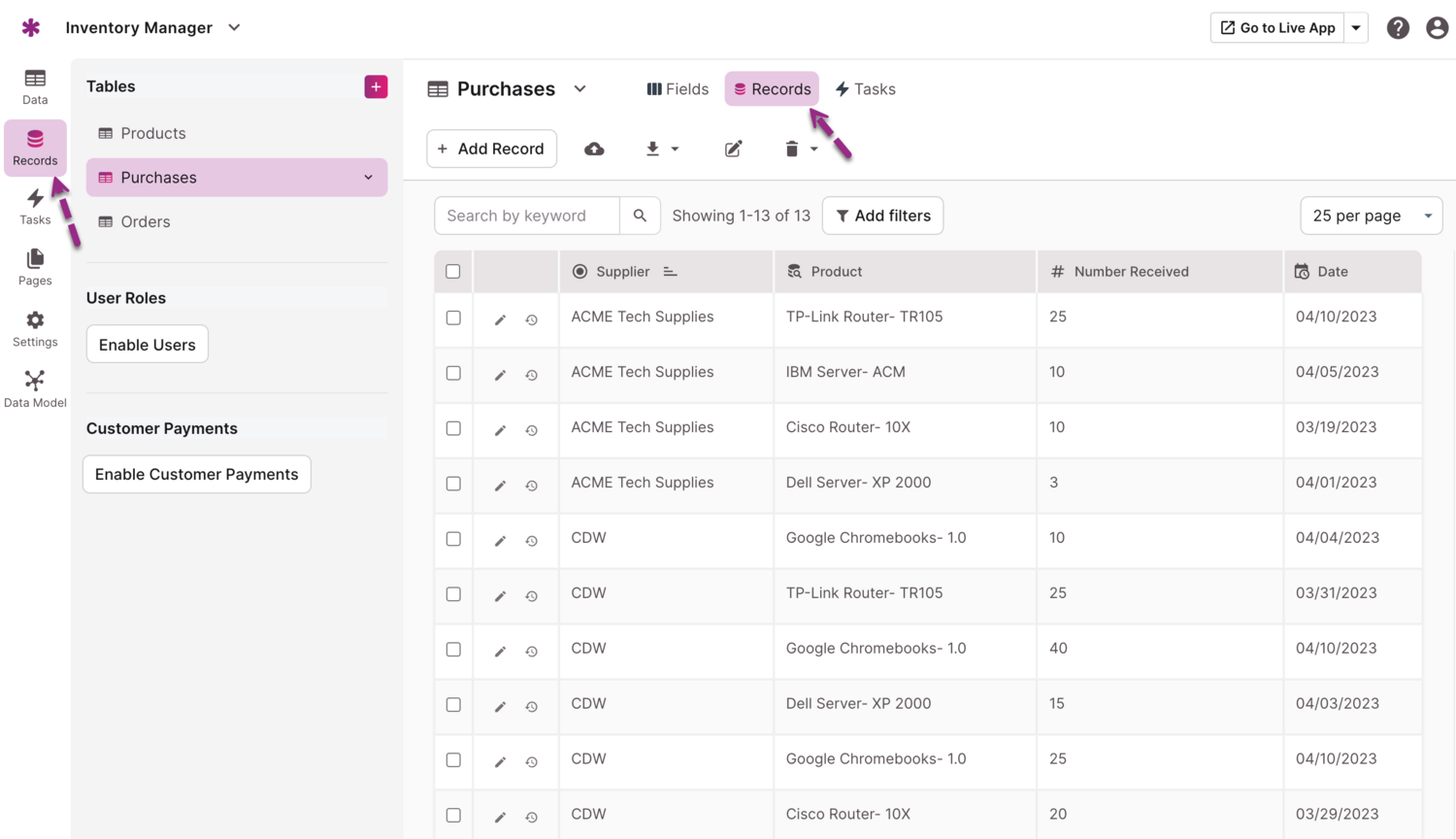
Task: Open the 25 per page dropdown
Action: pyautogui.click(x=1371, y=216)
